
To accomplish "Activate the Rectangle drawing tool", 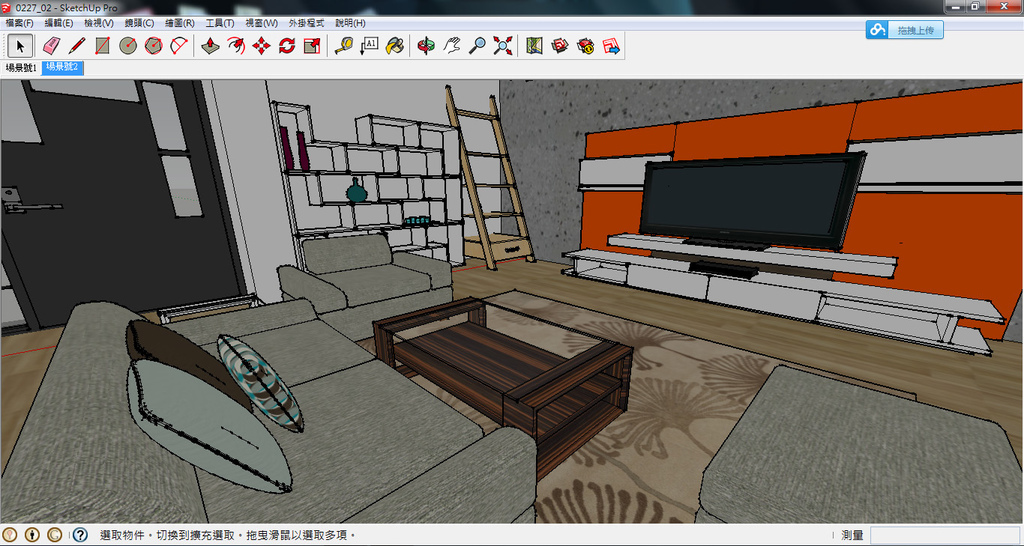I will coord(103,46).
